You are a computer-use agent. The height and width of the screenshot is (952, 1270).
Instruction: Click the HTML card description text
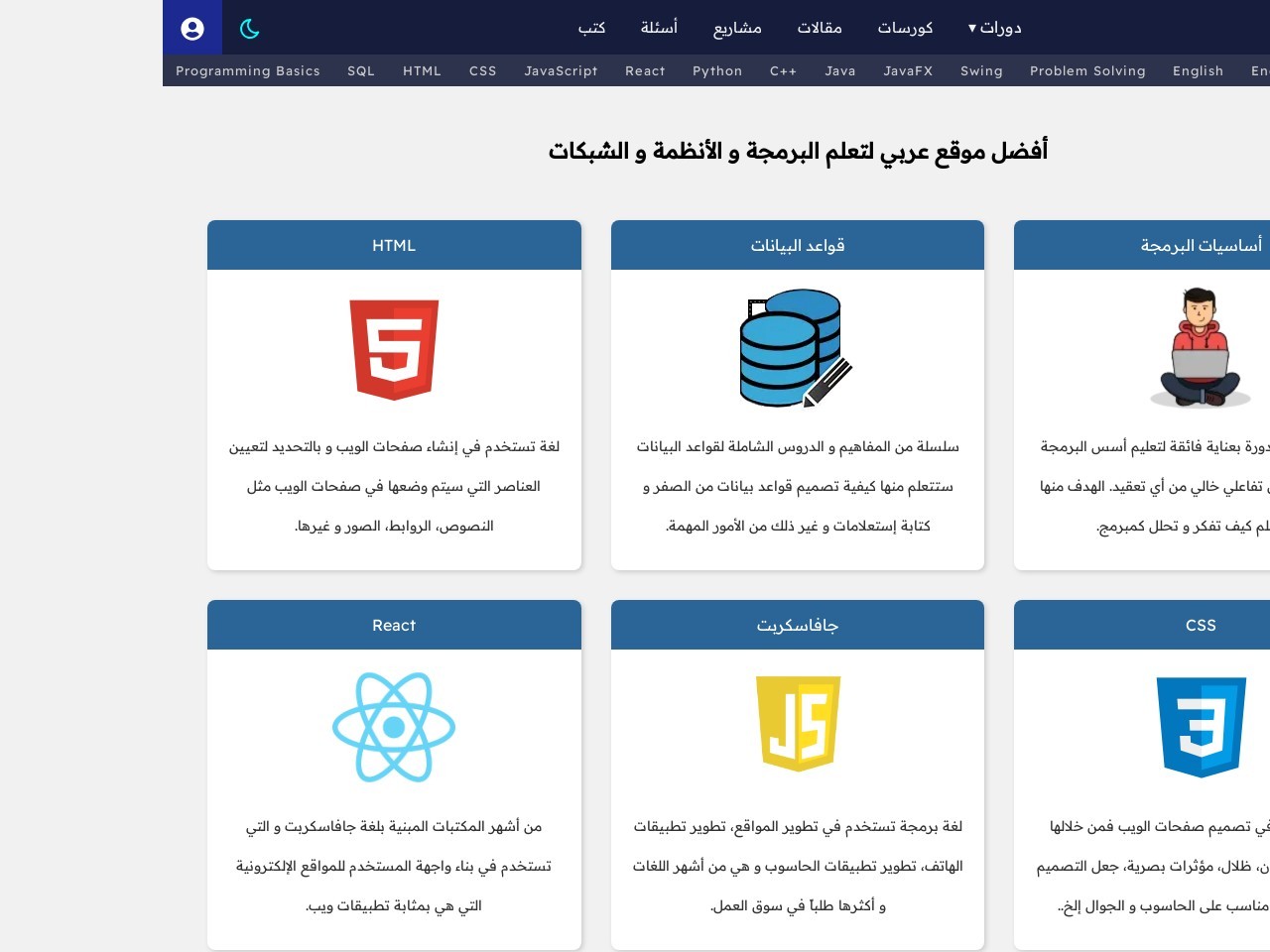(x=394, y=486)
